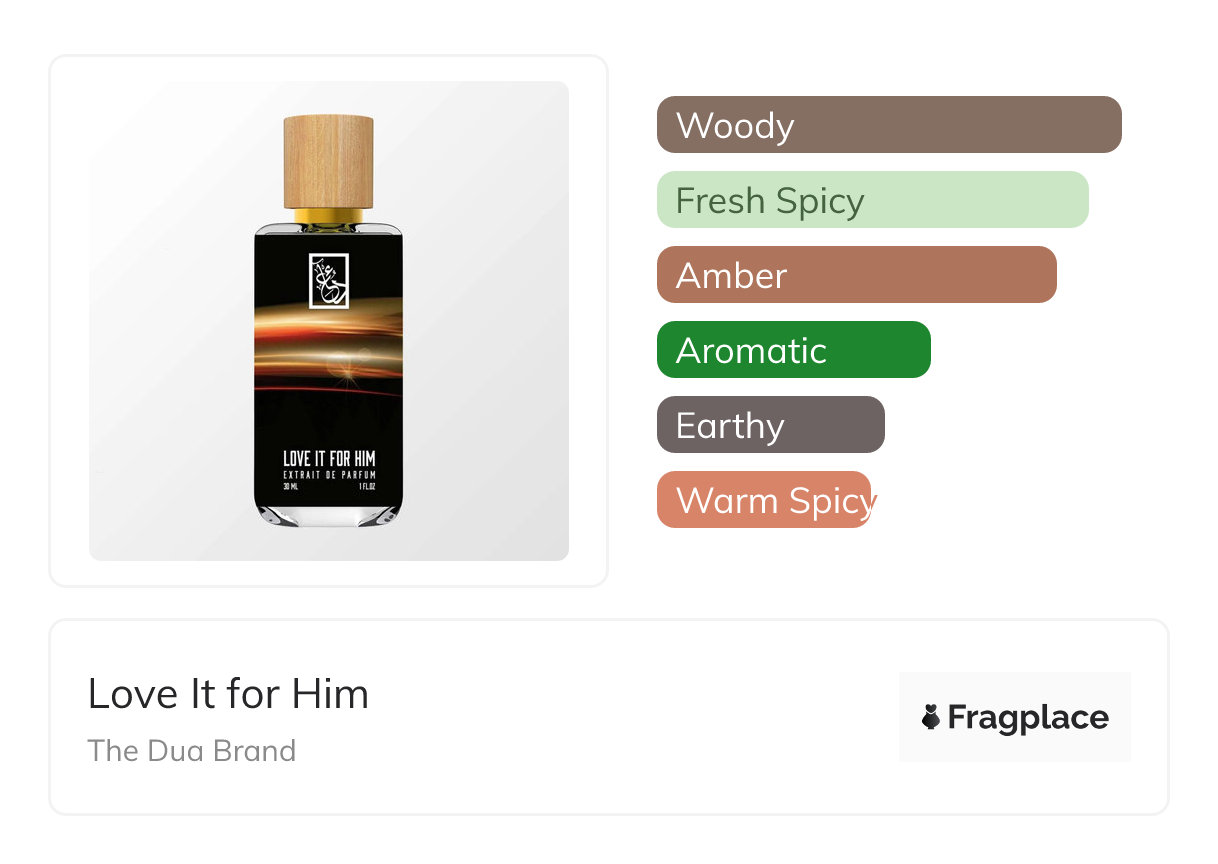Select the Fresh Spicy accord bar
The width and height of the screenshot is (1218, 864).
[x=872, y=200]
